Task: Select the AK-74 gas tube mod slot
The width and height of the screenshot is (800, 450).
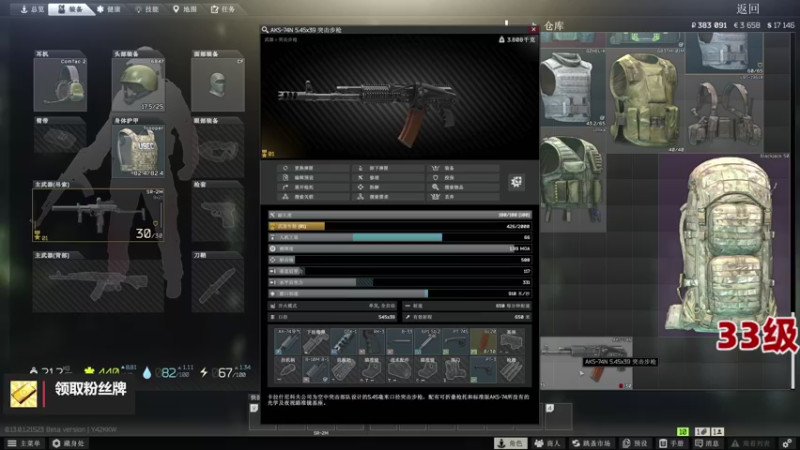Action: coord(288,342)
